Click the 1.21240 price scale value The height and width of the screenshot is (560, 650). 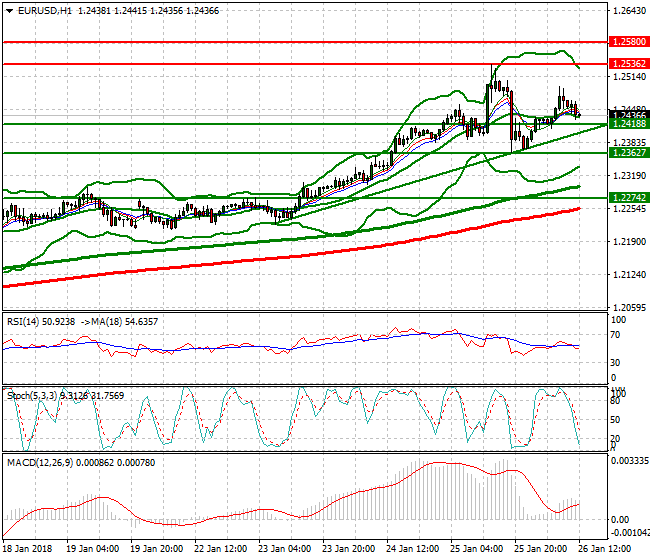coord(630,274)
